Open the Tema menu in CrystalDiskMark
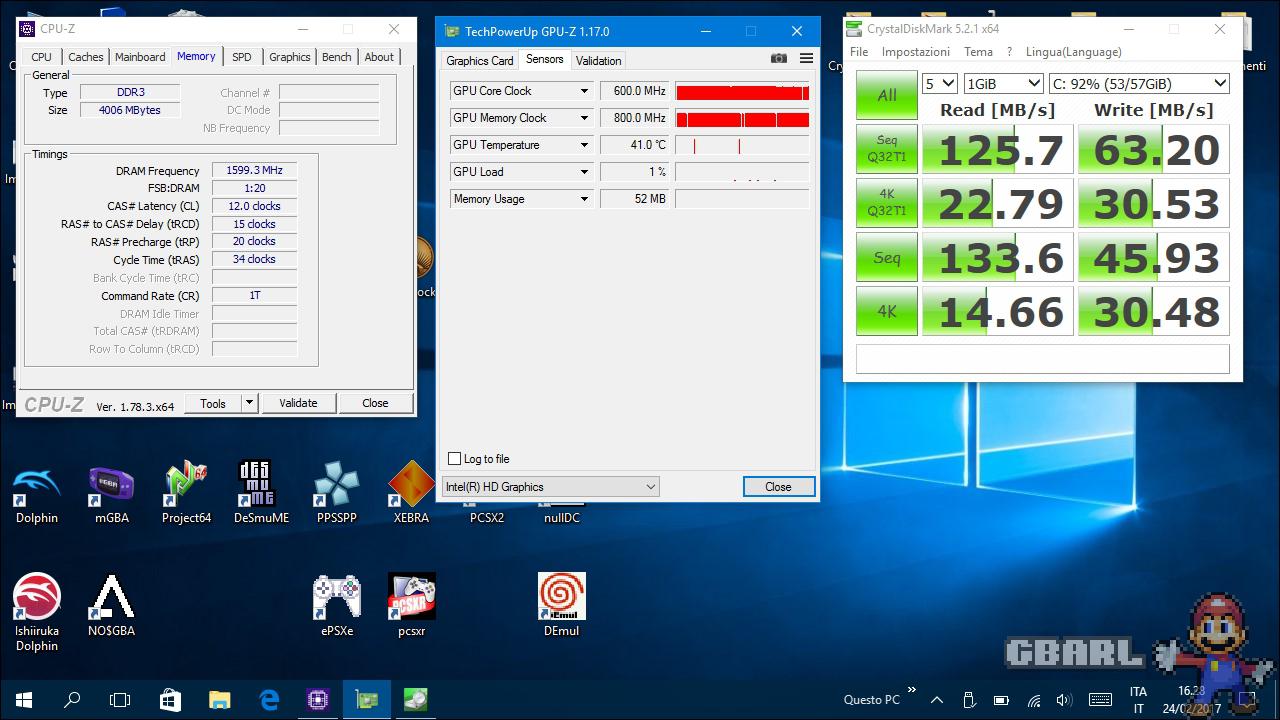This screenshot has width=1280, height=720. click(x=978, y=52)
